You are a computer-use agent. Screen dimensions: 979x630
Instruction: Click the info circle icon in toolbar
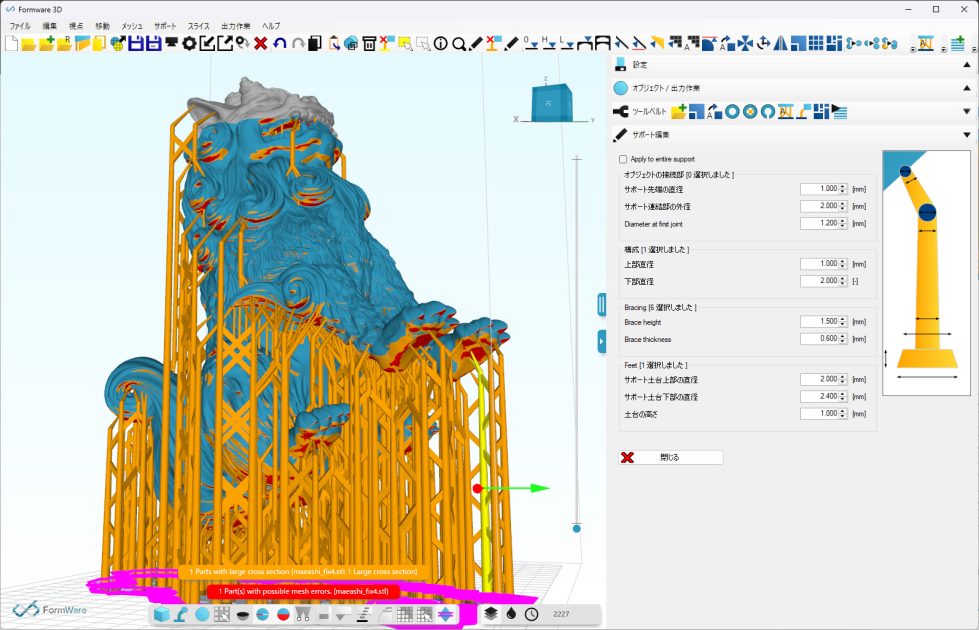coord(440,43)
